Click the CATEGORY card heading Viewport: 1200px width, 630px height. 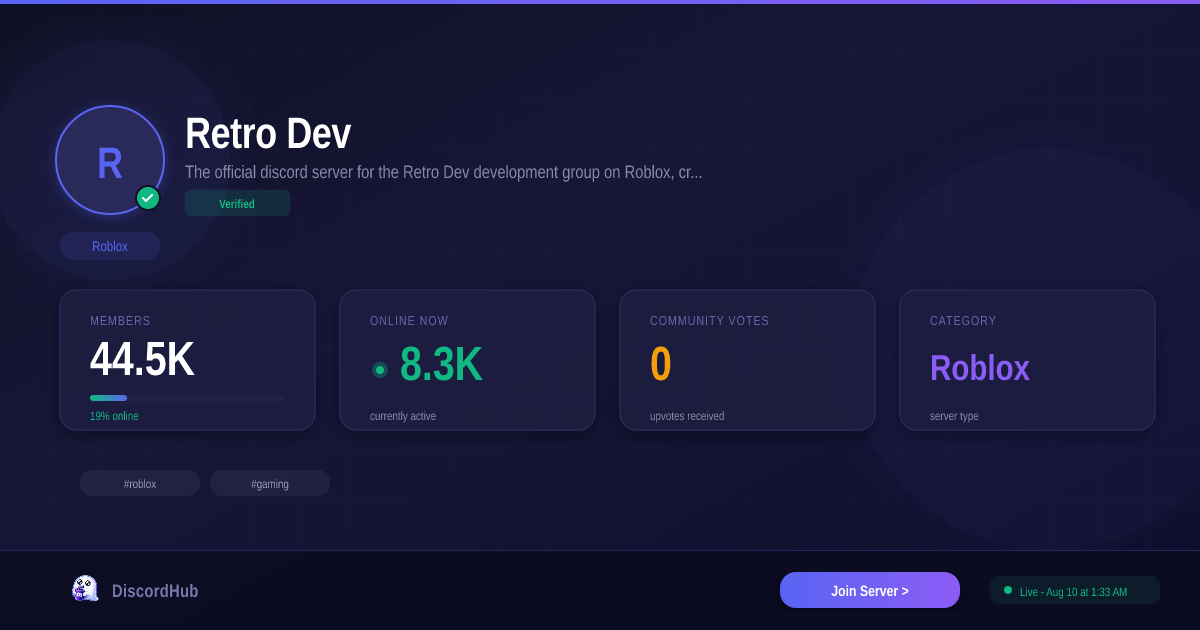point(963,321)
